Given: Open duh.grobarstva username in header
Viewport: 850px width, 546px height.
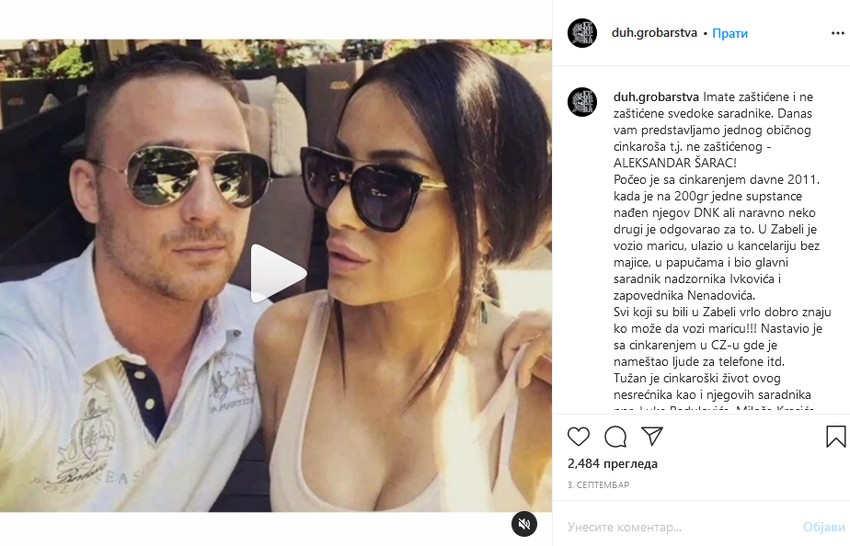Looking at the screenshot, I should (x=654, y=33).
